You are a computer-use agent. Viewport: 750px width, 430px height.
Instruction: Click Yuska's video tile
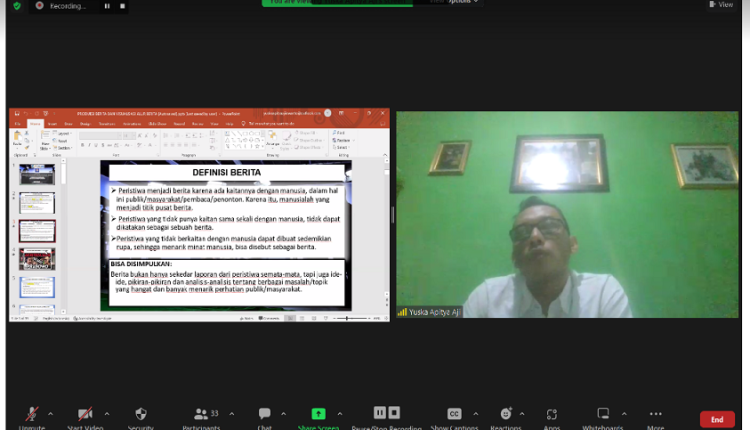(567, 214)
